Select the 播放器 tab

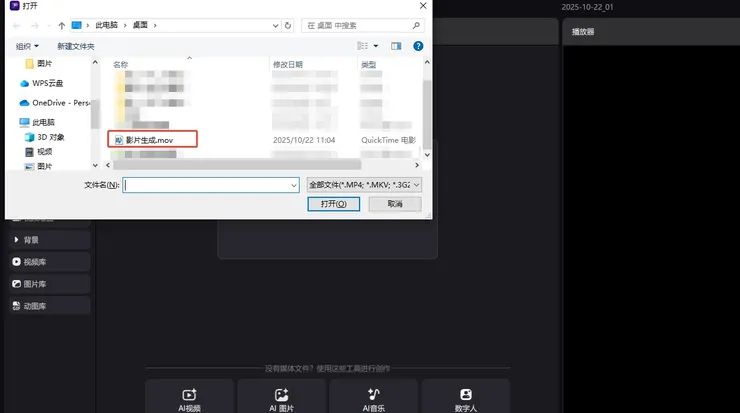click(583, 32)
